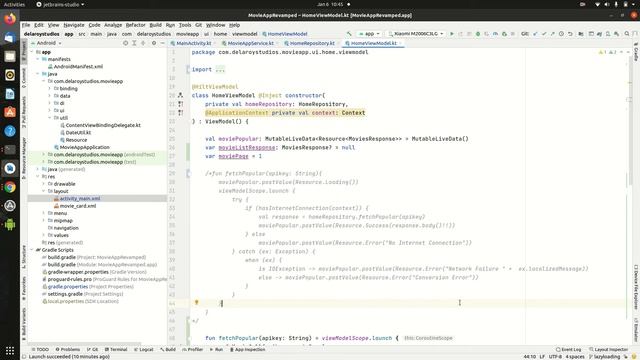Collapse the manifests folder
This screenshot has height=360, width=640.
(x=38, y=59)
